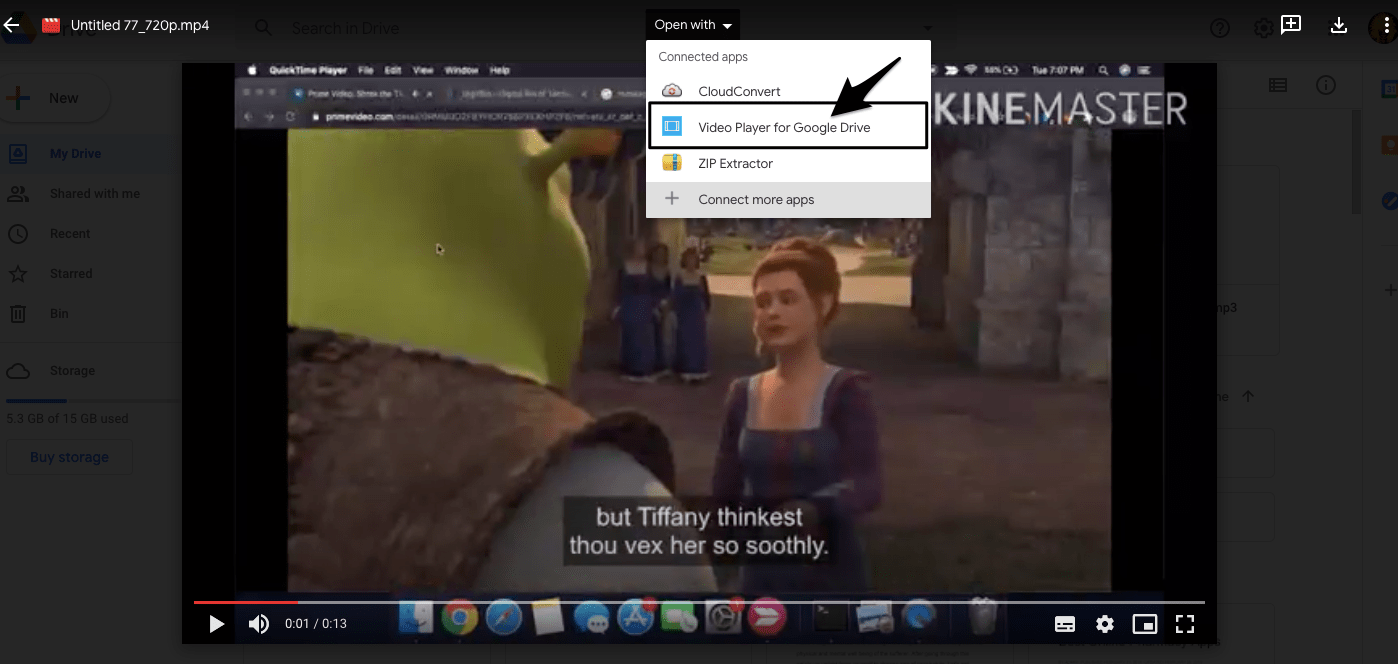Toggle the Name sort order arrow
The width and height of the screenshot is (1398, 664).
click(x=1247, y=396)
